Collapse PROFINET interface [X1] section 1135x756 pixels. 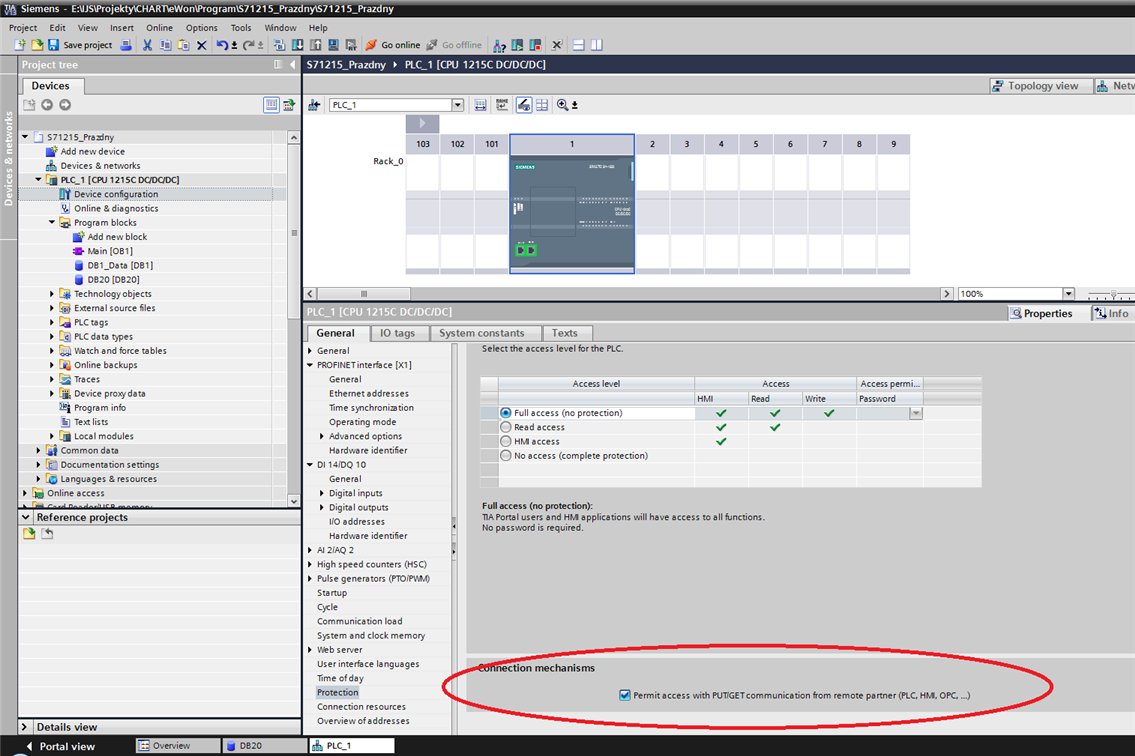[x=310, y=365]
